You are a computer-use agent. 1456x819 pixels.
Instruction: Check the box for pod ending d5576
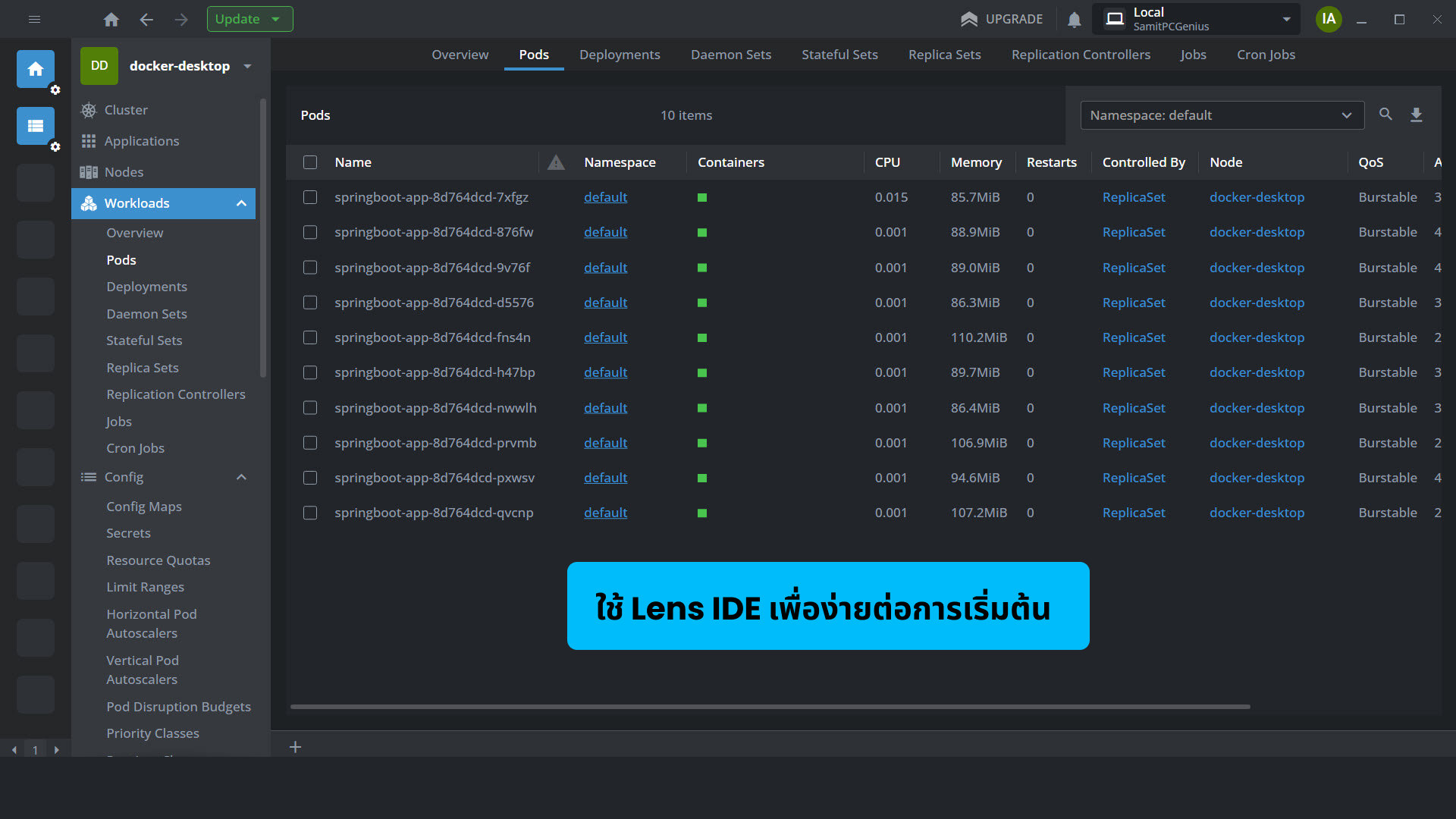310,303
